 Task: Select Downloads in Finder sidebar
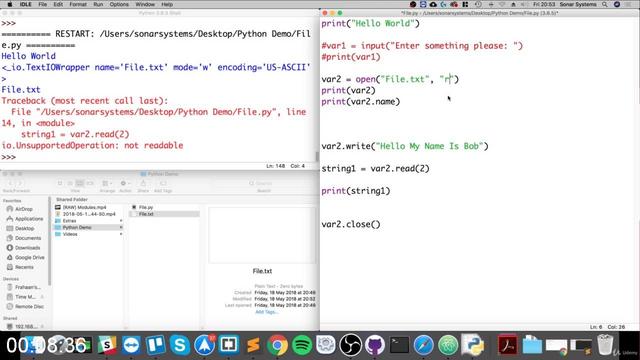[x=27, y=248]
